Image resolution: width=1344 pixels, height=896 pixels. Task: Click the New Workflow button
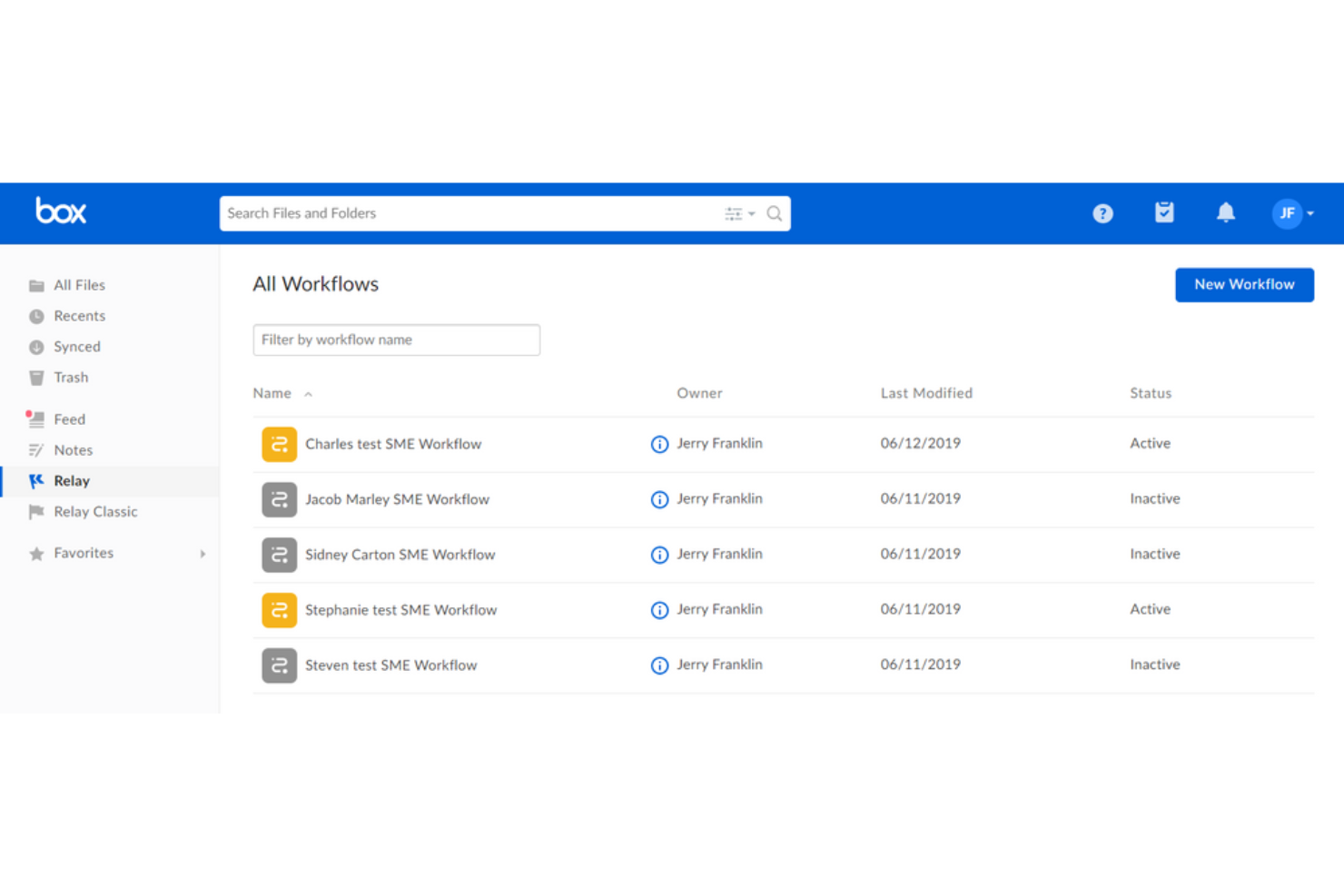(1244, 285)
